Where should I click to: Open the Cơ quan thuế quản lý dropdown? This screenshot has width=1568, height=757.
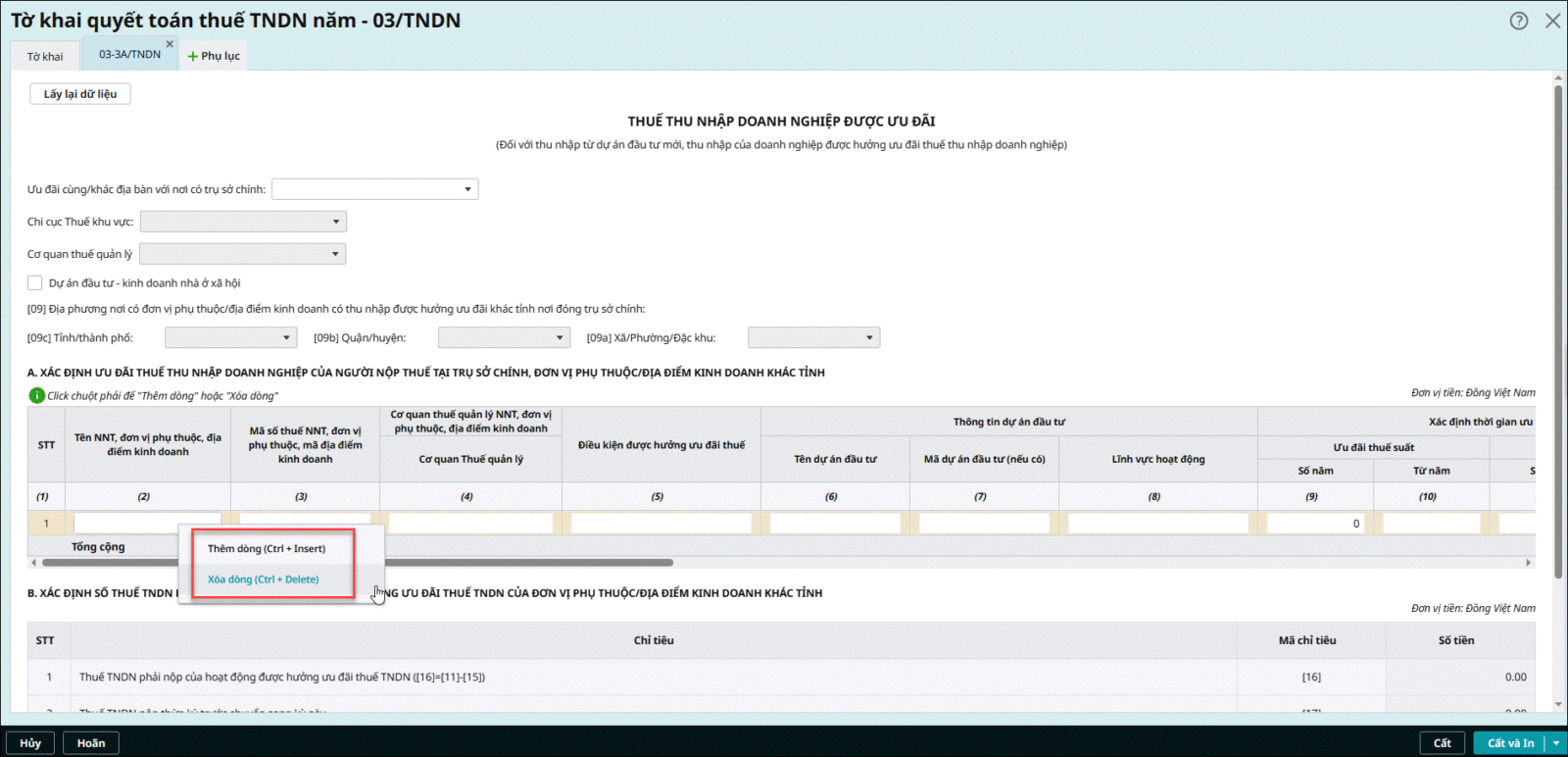pyautogui.click(x=242, y=254)
